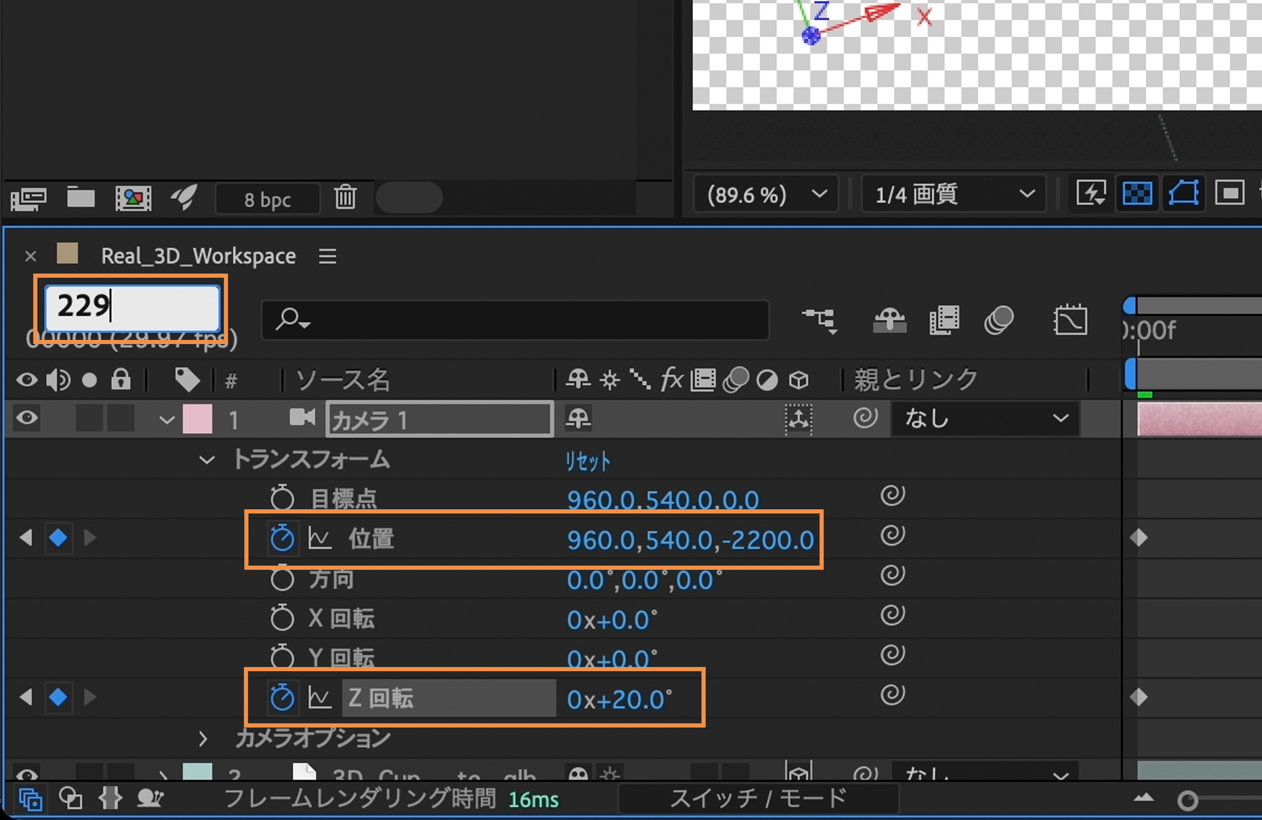Toggle Layer Switches pane icon
This screenshot has width=1262, height=820.
point(30,798)
